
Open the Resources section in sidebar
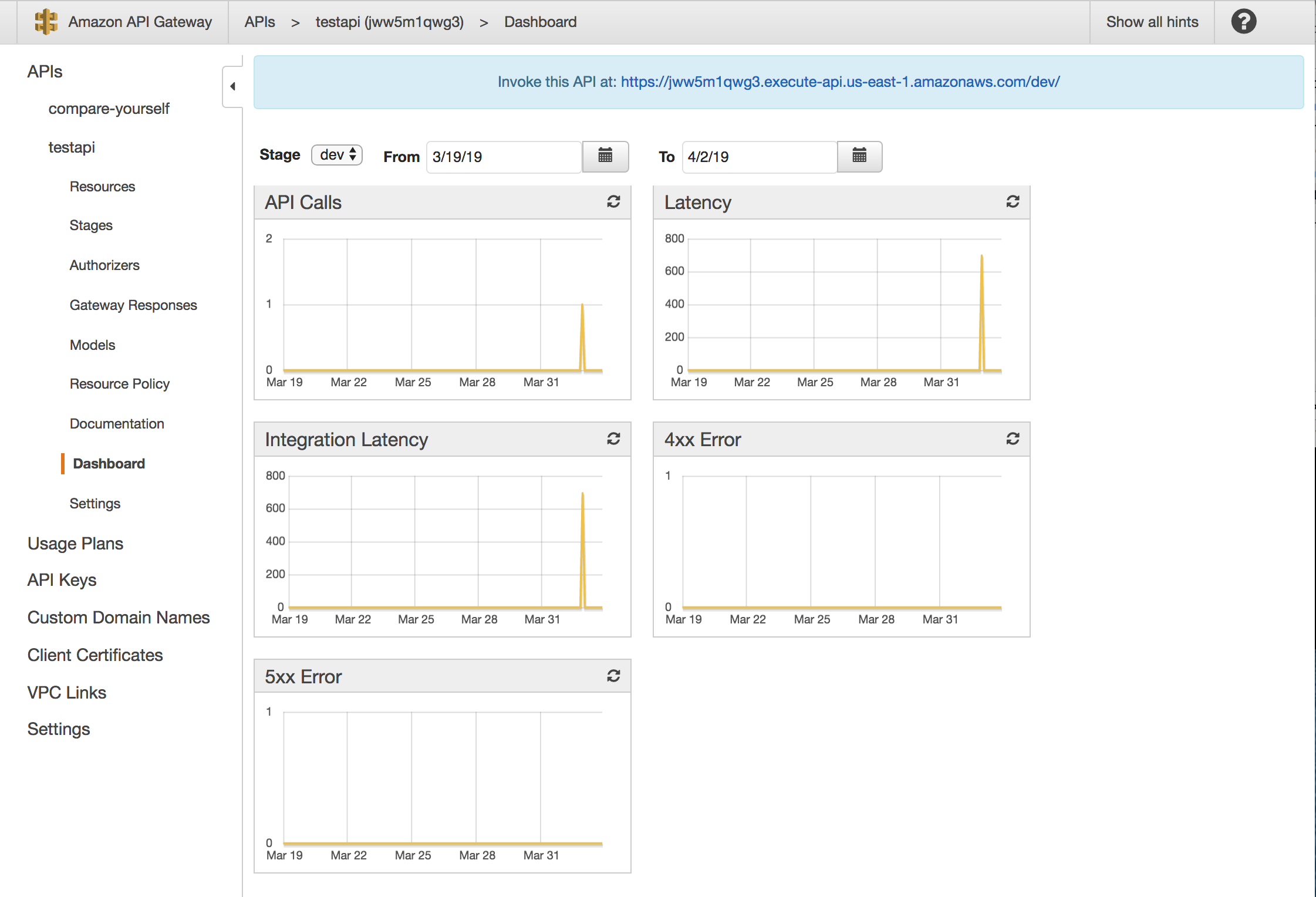(102, 187)
